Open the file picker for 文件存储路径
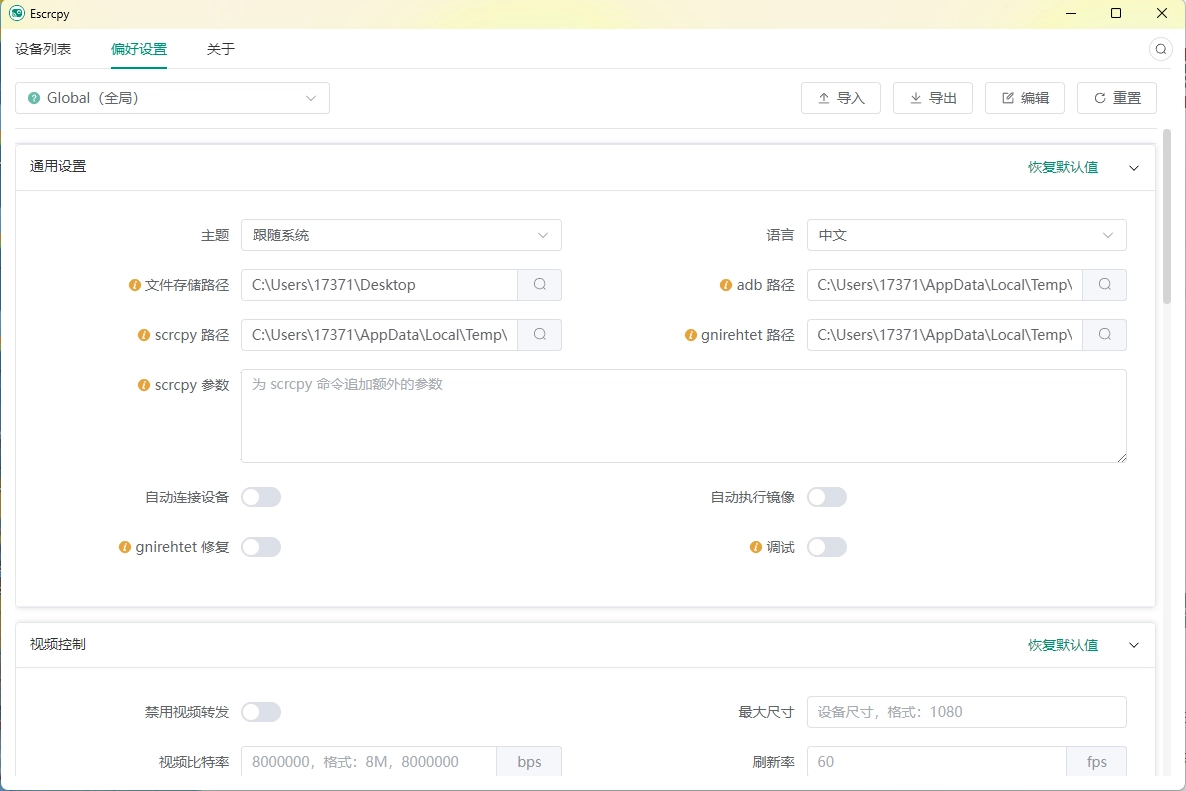This screenshot has width=1186, height=791. [x=539, y=285]
